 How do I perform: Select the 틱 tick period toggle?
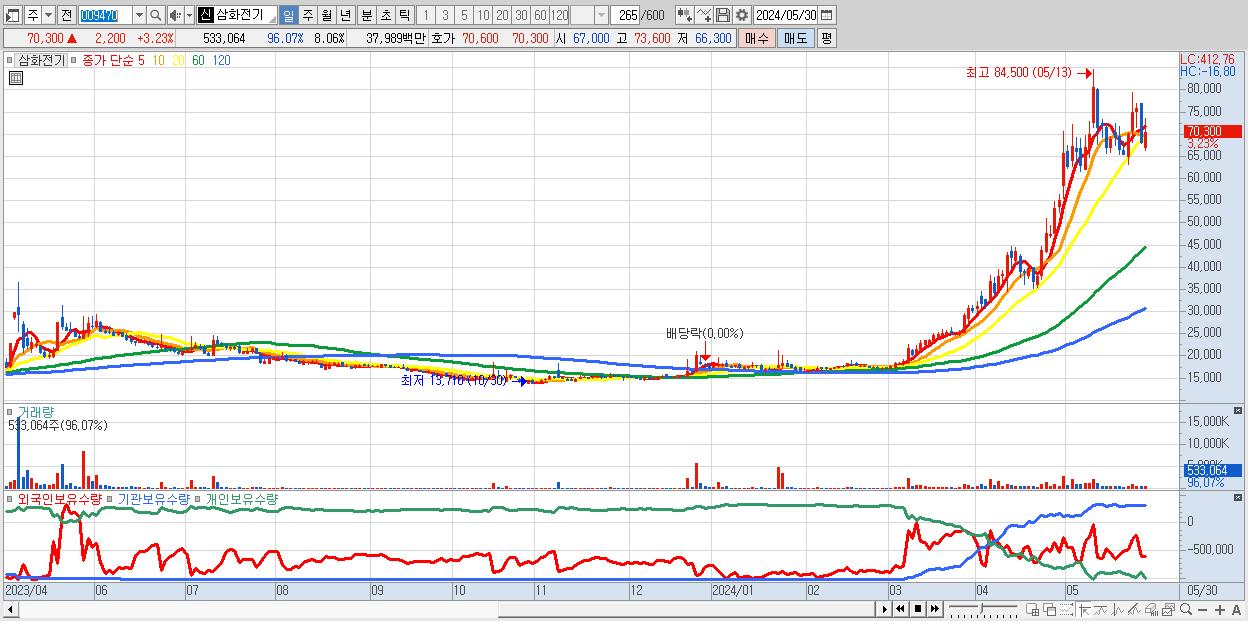404,15
